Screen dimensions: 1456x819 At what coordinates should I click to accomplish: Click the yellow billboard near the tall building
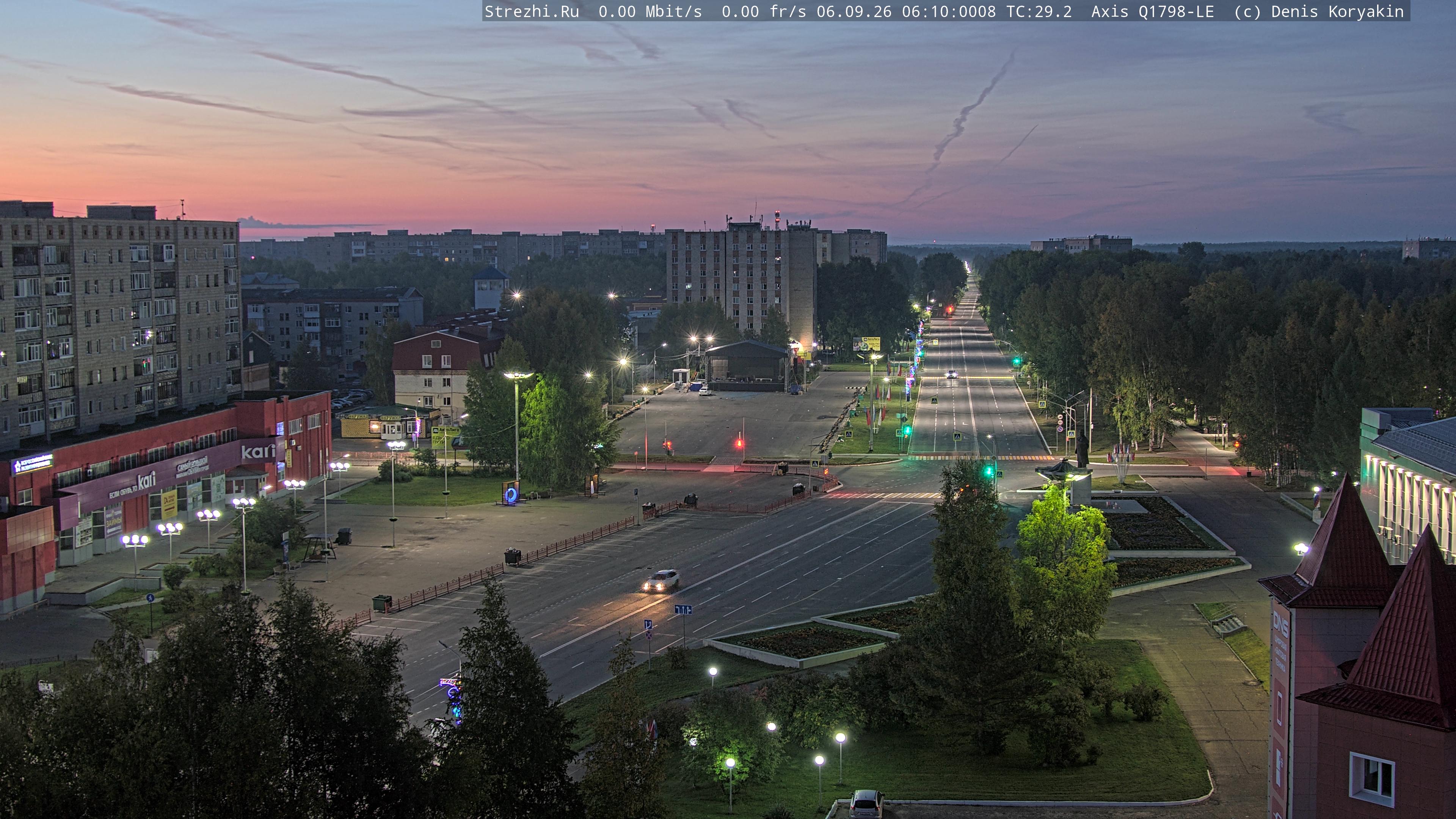(866, 343)
